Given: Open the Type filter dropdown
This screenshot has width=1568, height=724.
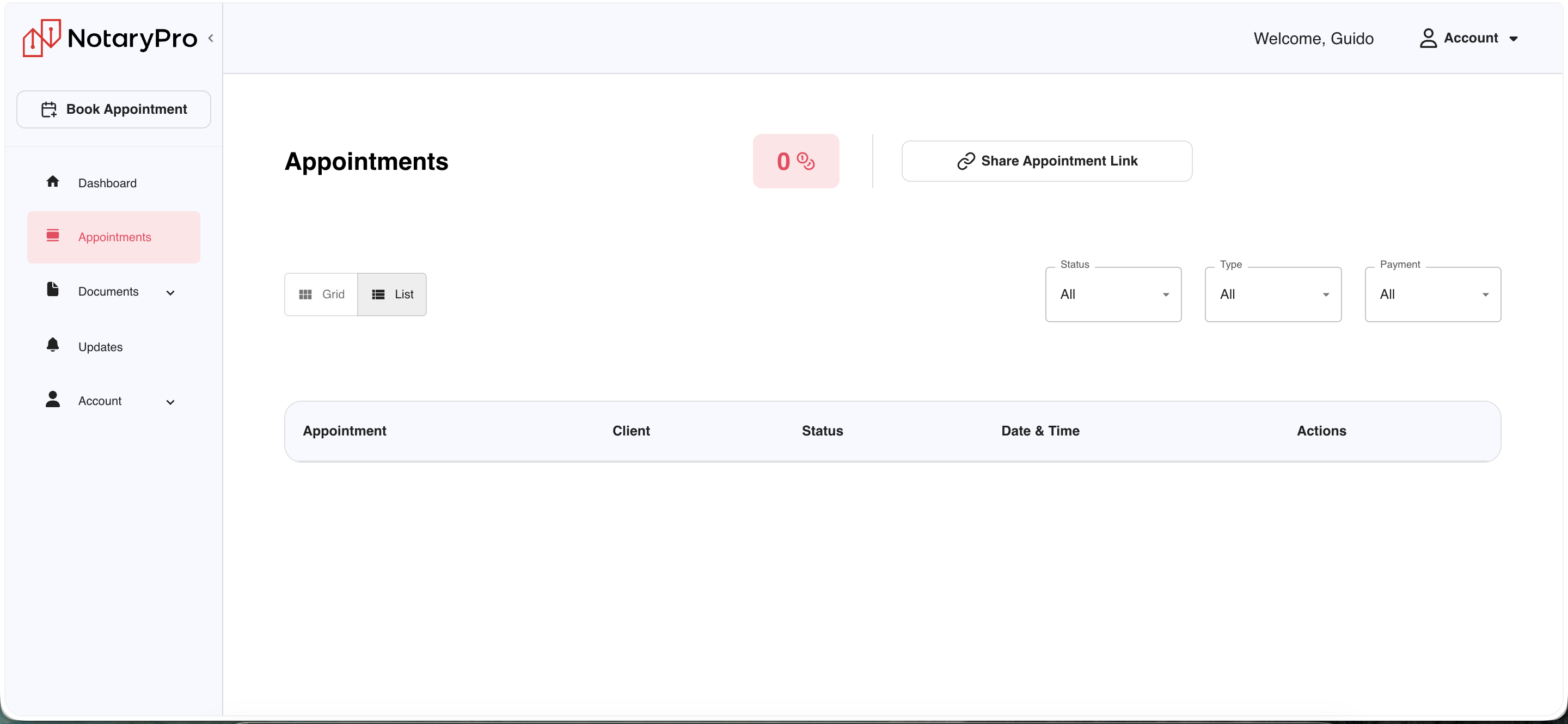Looking at the screenshot, I should point(1273,294).
